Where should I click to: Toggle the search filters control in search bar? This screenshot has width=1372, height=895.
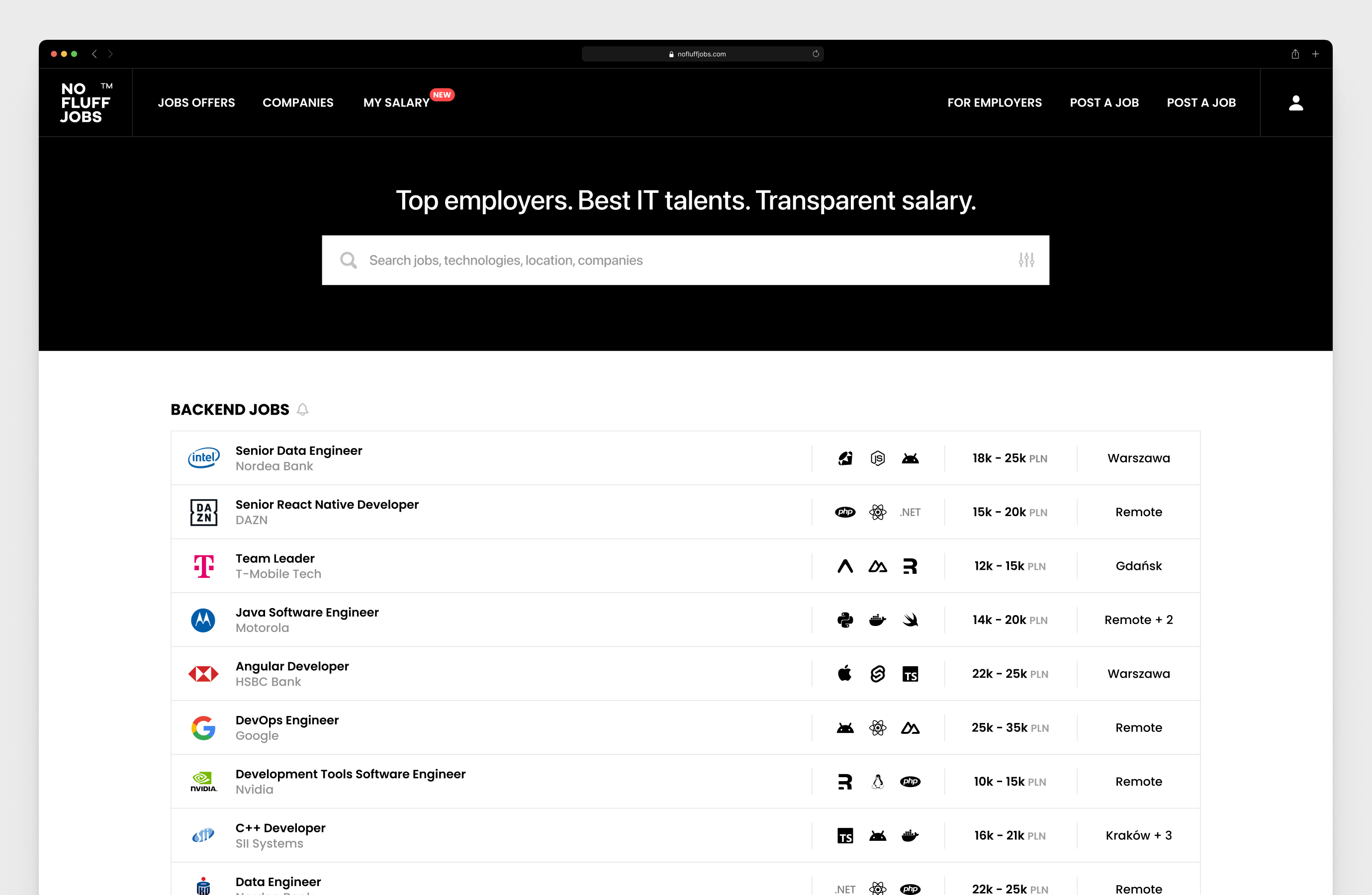(x=1027, y=260)
